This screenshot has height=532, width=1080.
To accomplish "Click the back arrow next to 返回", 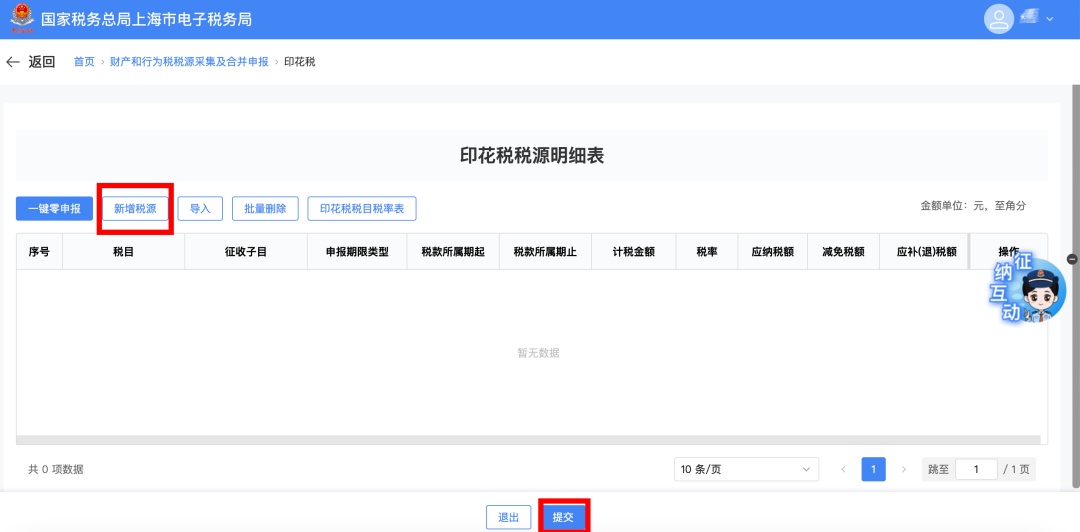I will [x=13, y=62].
